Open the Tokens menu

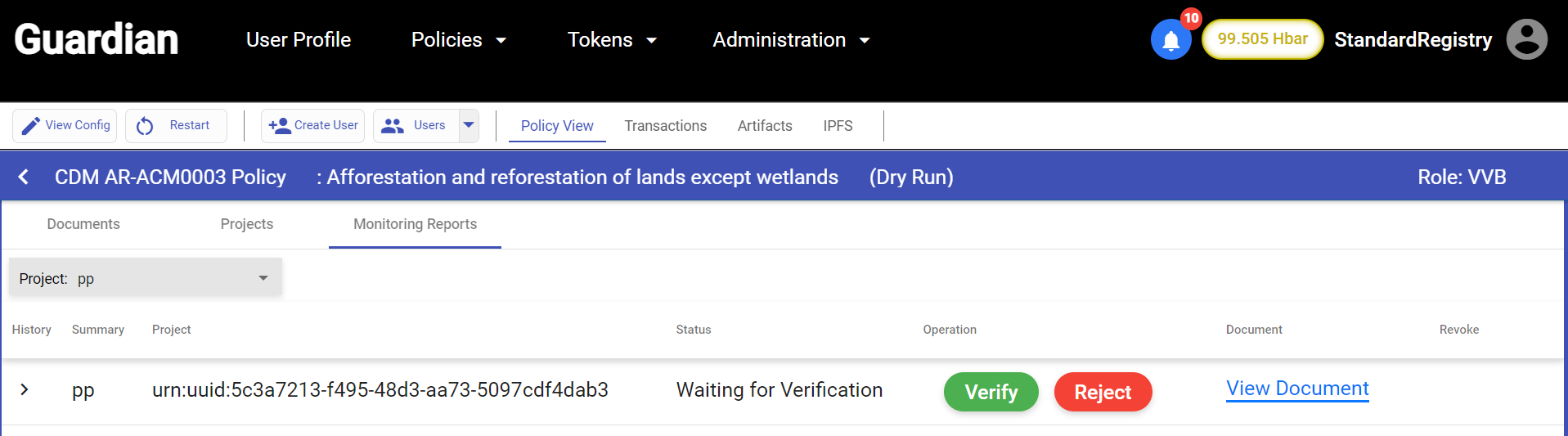pos(612,40)
